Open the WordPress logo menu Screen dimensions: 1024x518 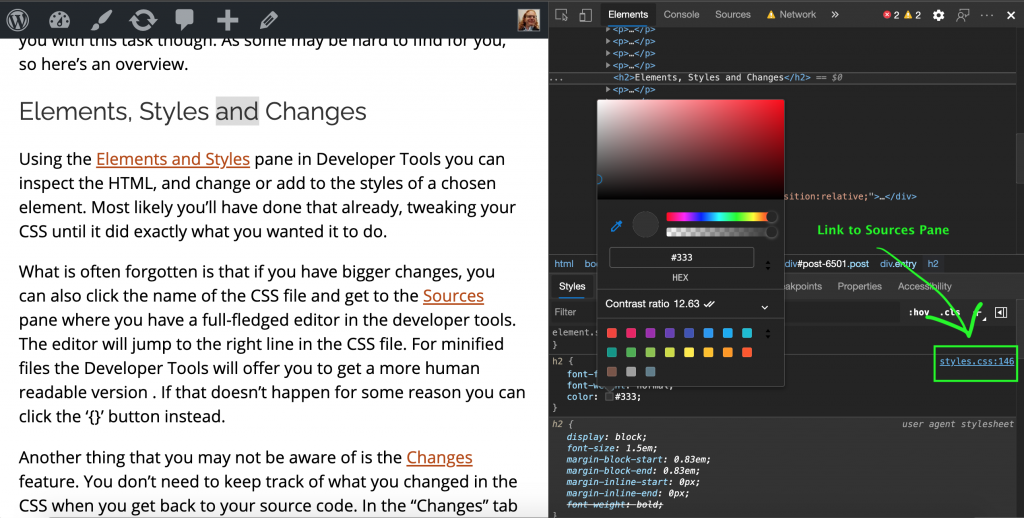18,20
